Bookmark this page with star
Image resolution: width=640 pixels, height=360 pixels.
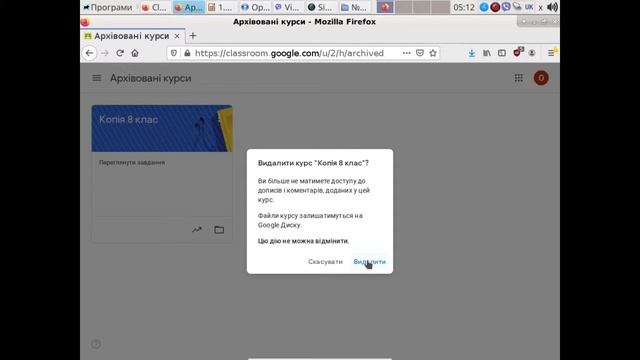point(433,53)
